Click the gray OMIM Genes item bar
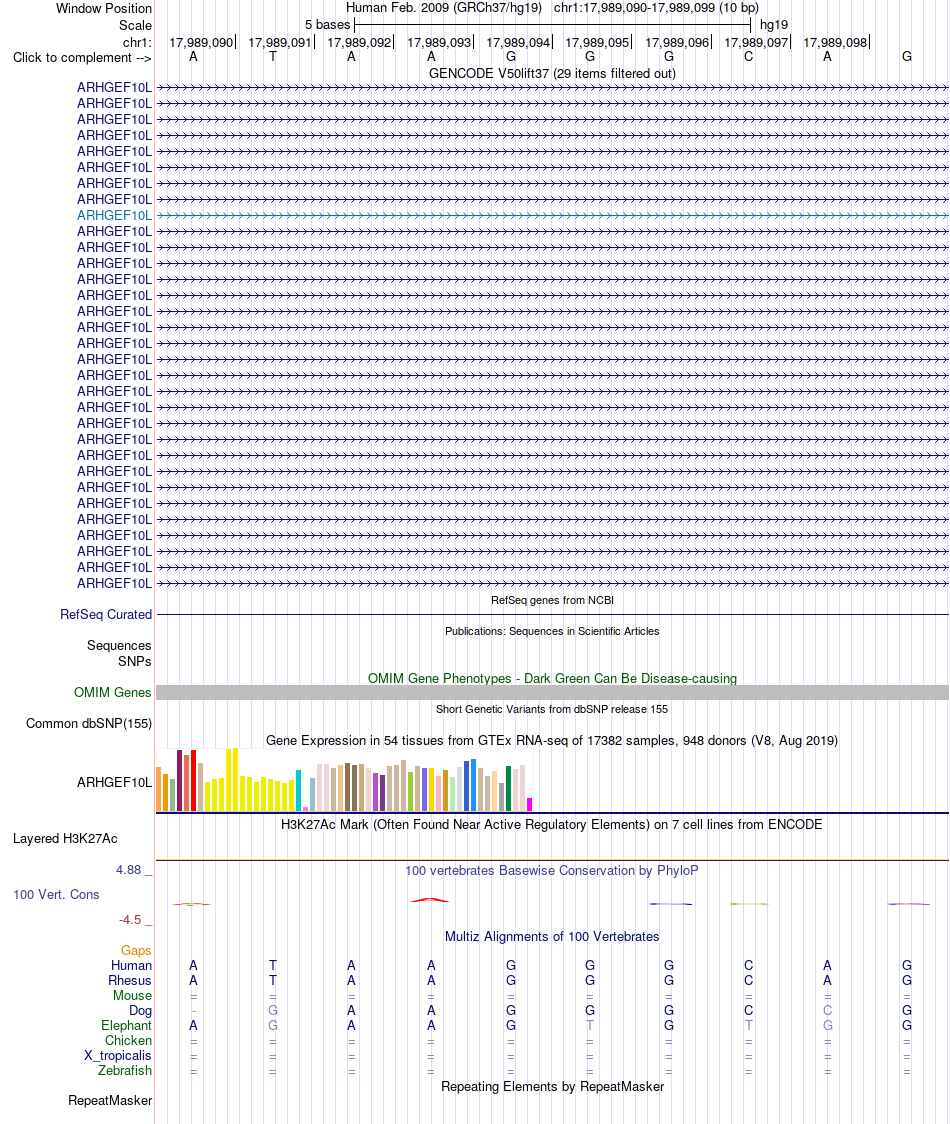The image size is (950, 1124). (x=552, y=692)
